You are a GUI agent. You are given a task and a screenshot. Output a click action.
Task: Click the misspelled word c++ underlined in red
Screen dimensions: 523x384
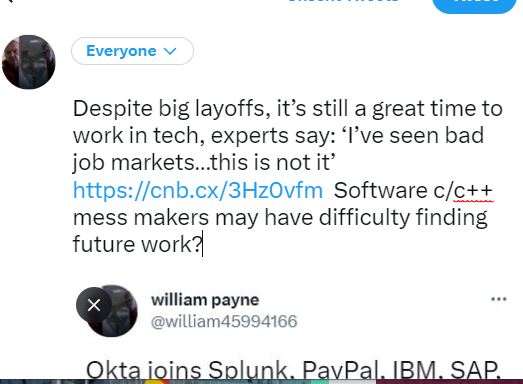[473, 190]
